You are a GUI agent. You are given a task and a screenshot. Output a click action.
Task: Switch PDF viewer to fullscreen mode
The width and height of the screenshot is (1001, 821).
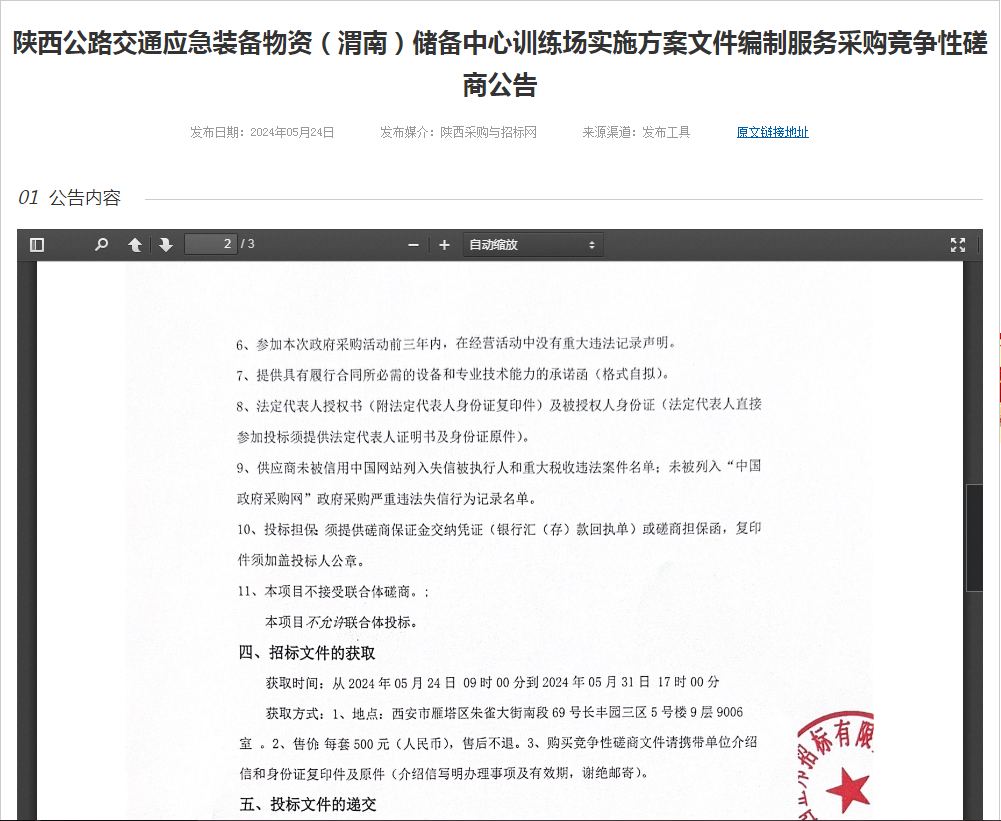pyautogui.click(x=958, y=245)
